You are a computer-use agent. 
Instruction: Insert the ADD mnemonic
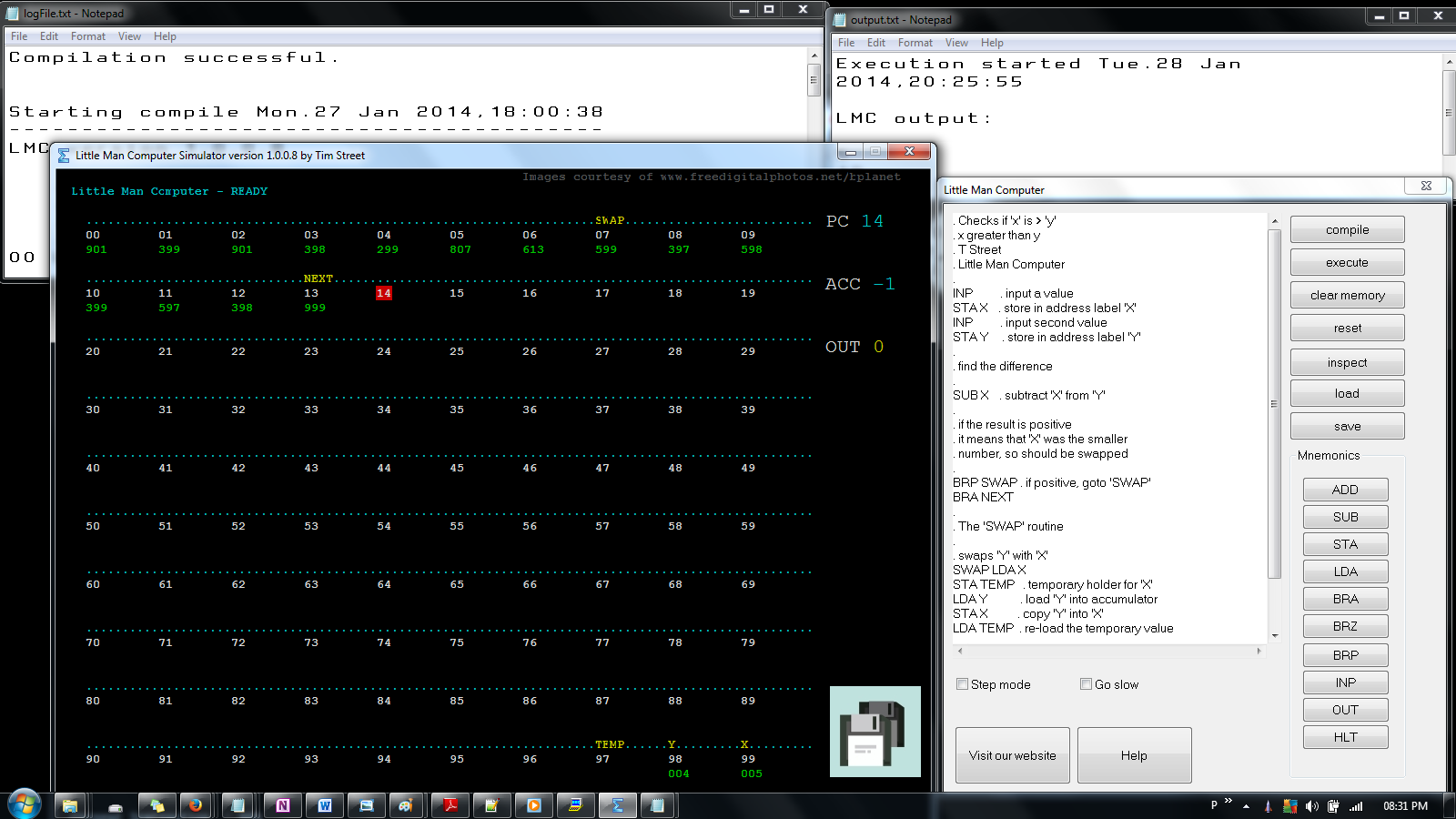coord(1345,490)
